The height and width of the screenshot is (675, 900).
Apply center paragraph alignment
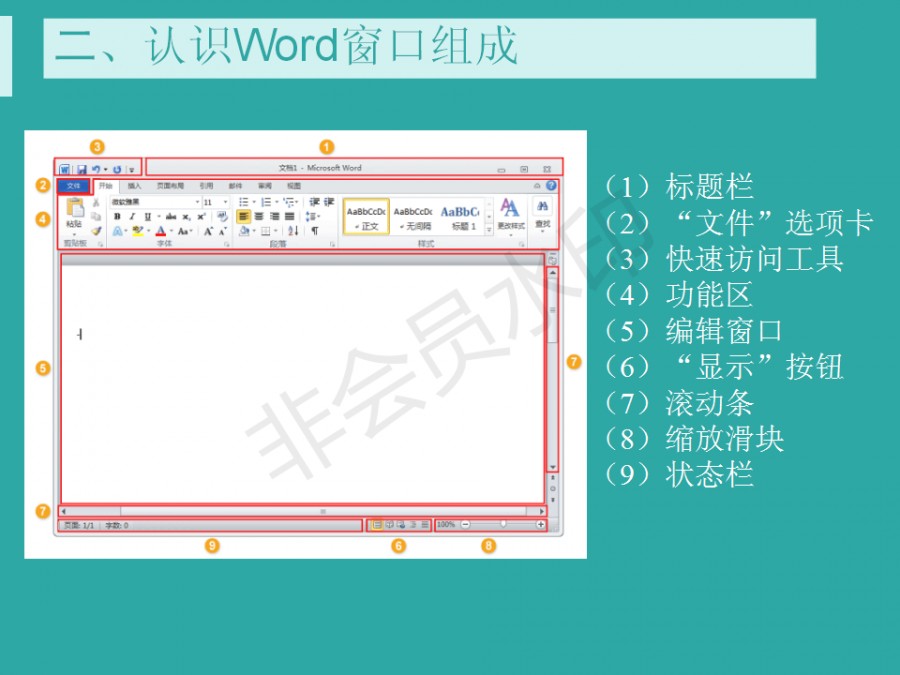point(259,216)
